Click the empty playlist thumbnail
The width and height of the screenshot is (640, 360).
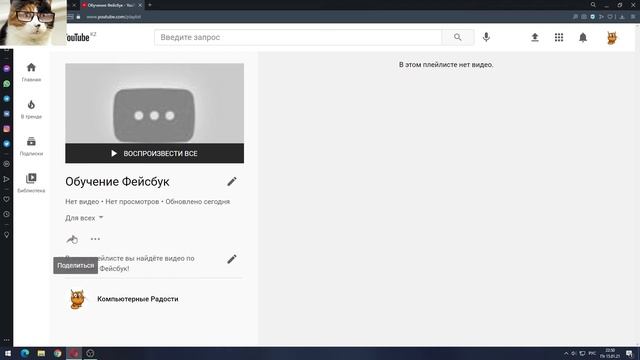pos(155,103)
